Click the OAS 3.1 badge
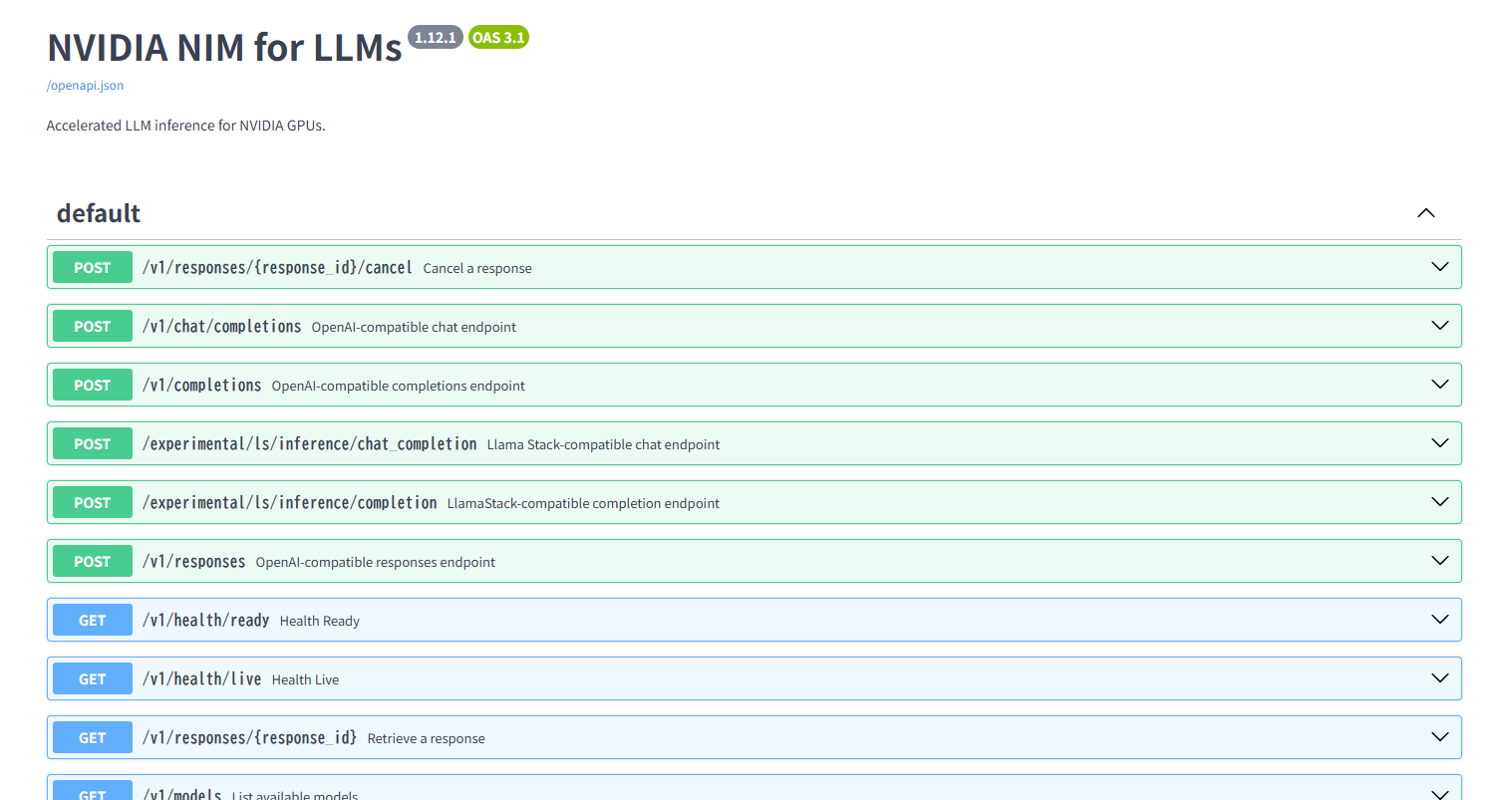The height and width of the screenshot is (800, 1512). point(498,37)
